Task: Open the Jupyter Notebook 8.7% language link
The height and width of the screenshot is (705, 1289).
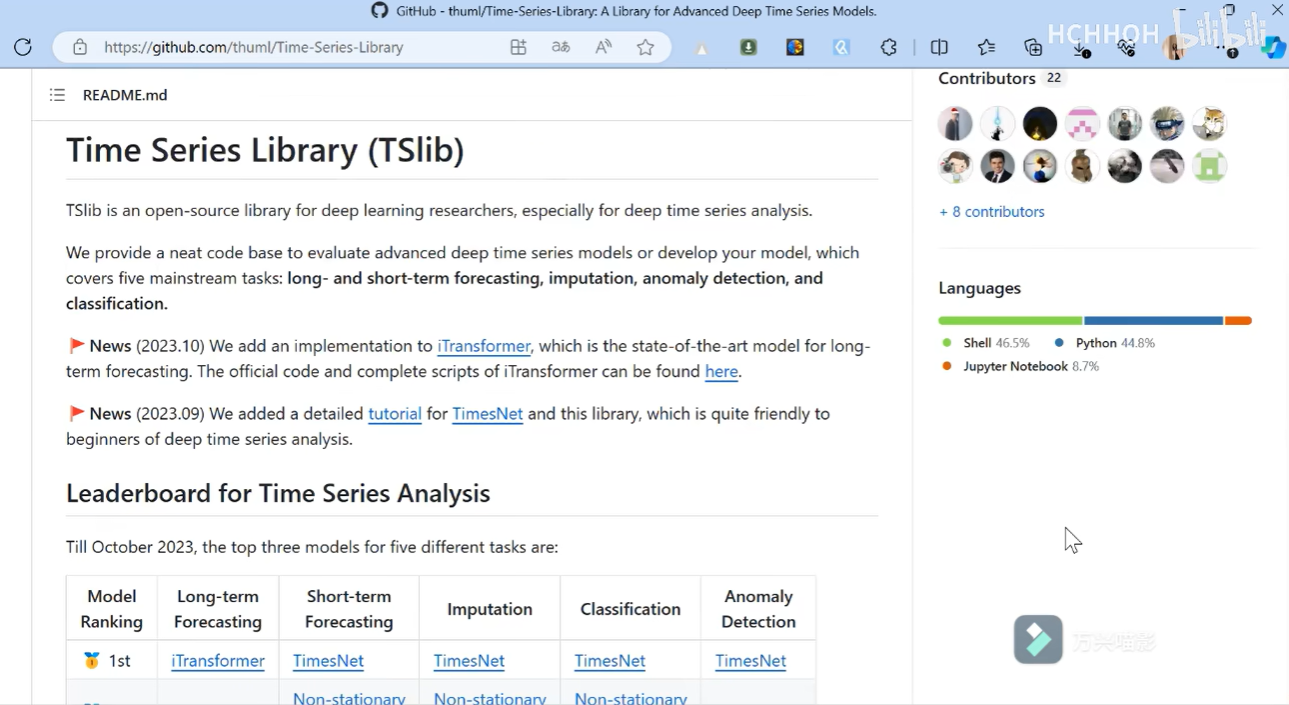Action: (1020, 367)
